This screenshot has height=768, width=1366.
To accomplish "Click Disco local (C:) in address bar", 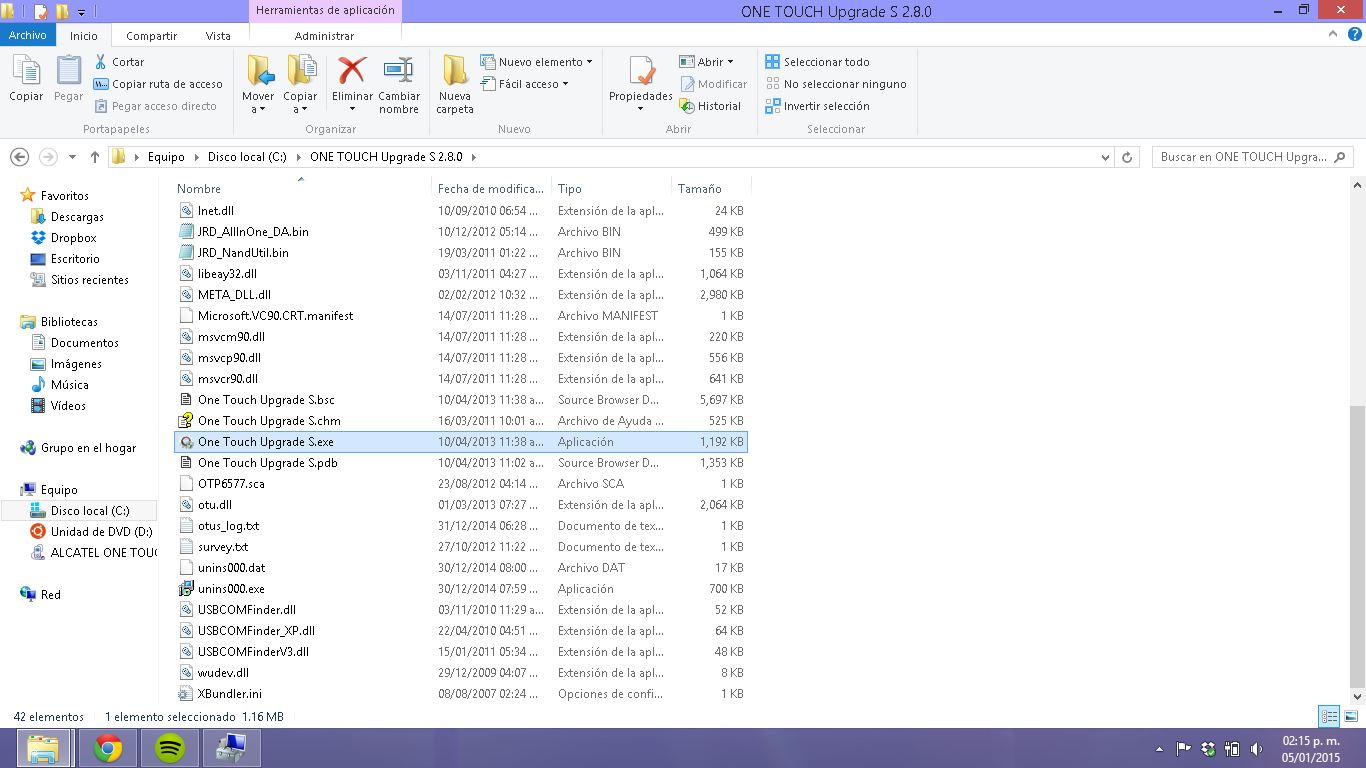I will (x=247, y=157).
